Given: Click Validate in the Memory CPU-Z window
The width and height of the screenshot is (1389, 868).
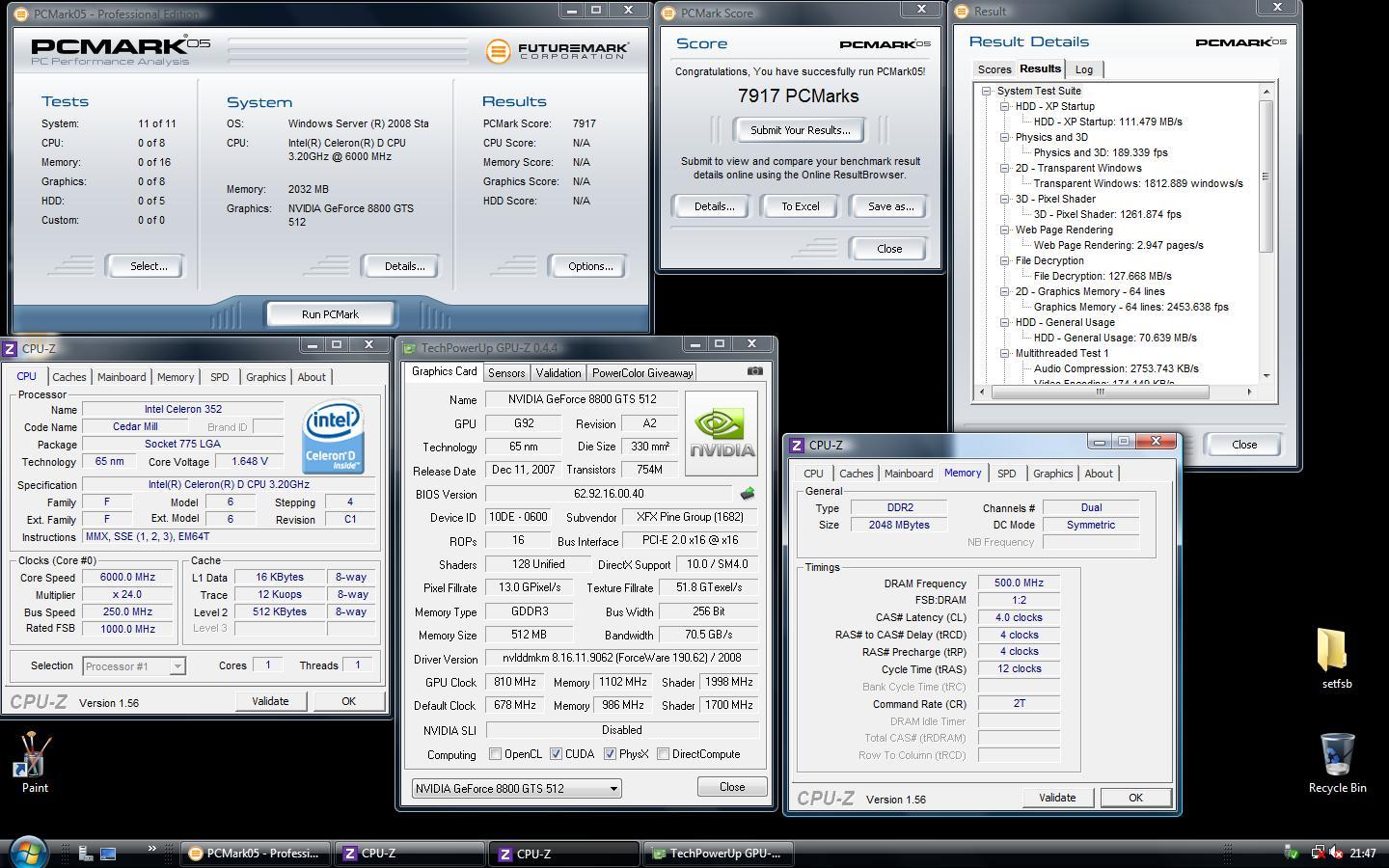Looking at the screenshot, I should click(1057, 798).
